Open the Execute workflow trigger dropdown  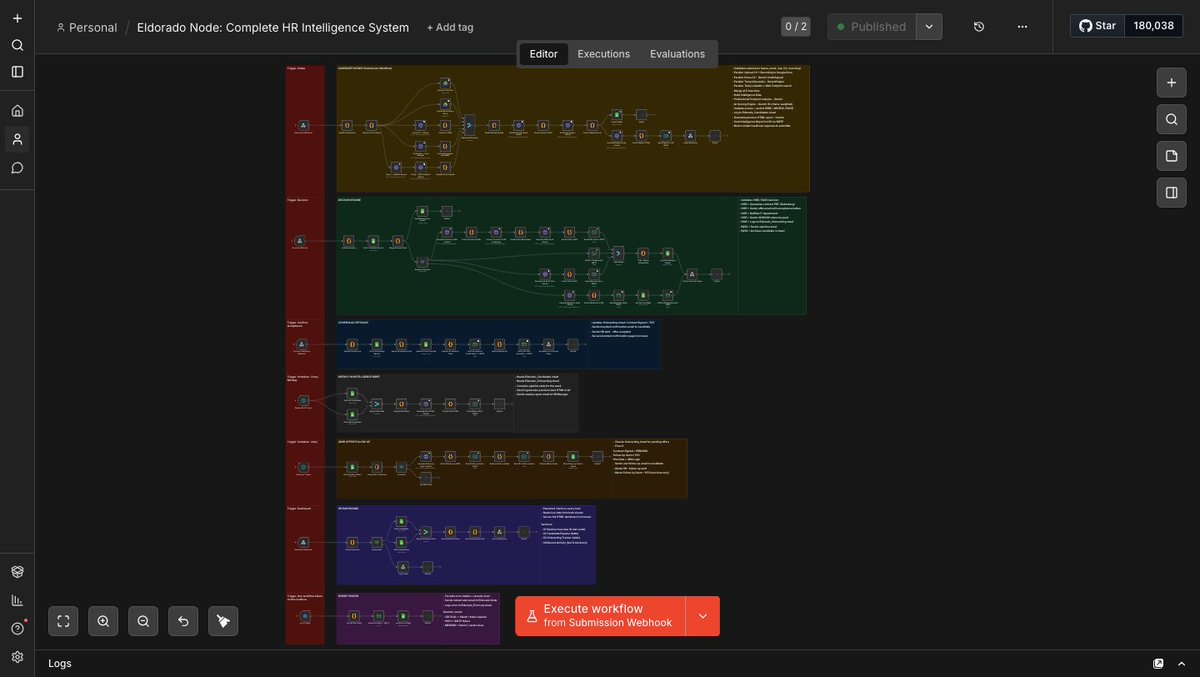pos(702,616)
